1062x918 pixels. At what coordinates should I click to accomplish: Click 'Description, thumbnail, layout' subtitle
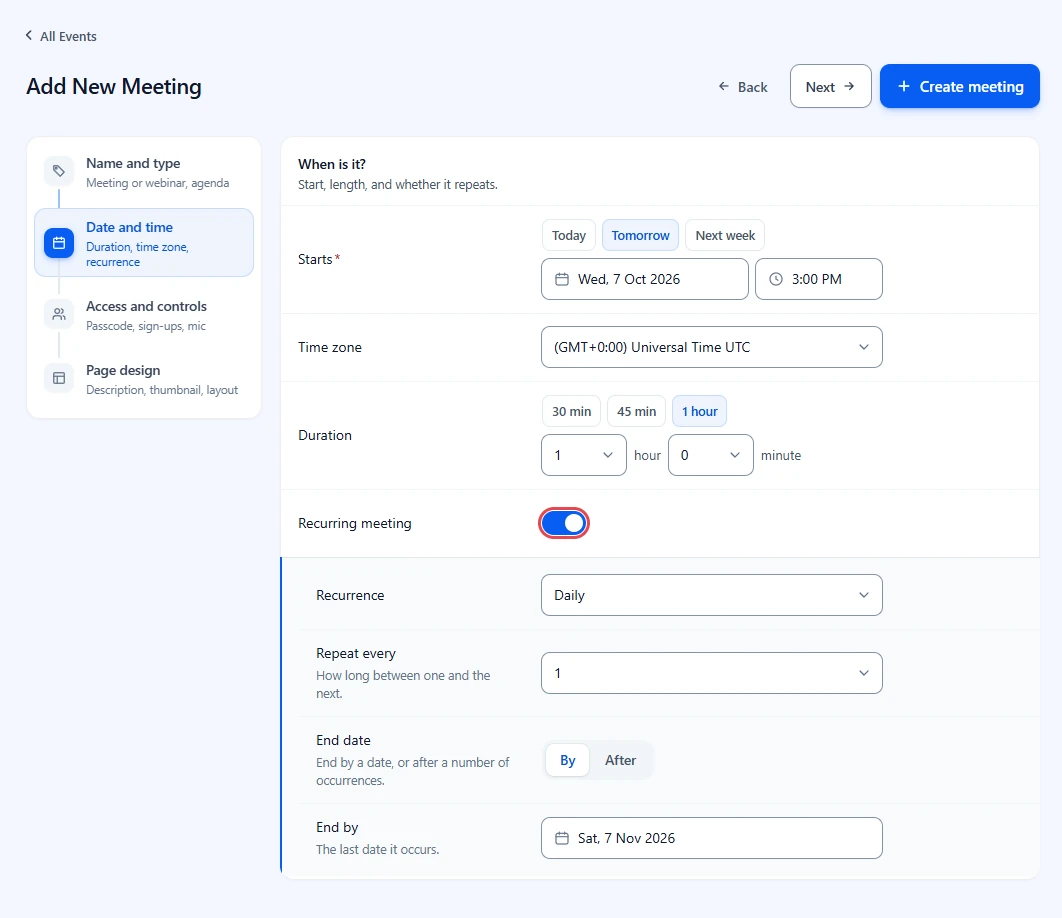(x=162, y=390)
